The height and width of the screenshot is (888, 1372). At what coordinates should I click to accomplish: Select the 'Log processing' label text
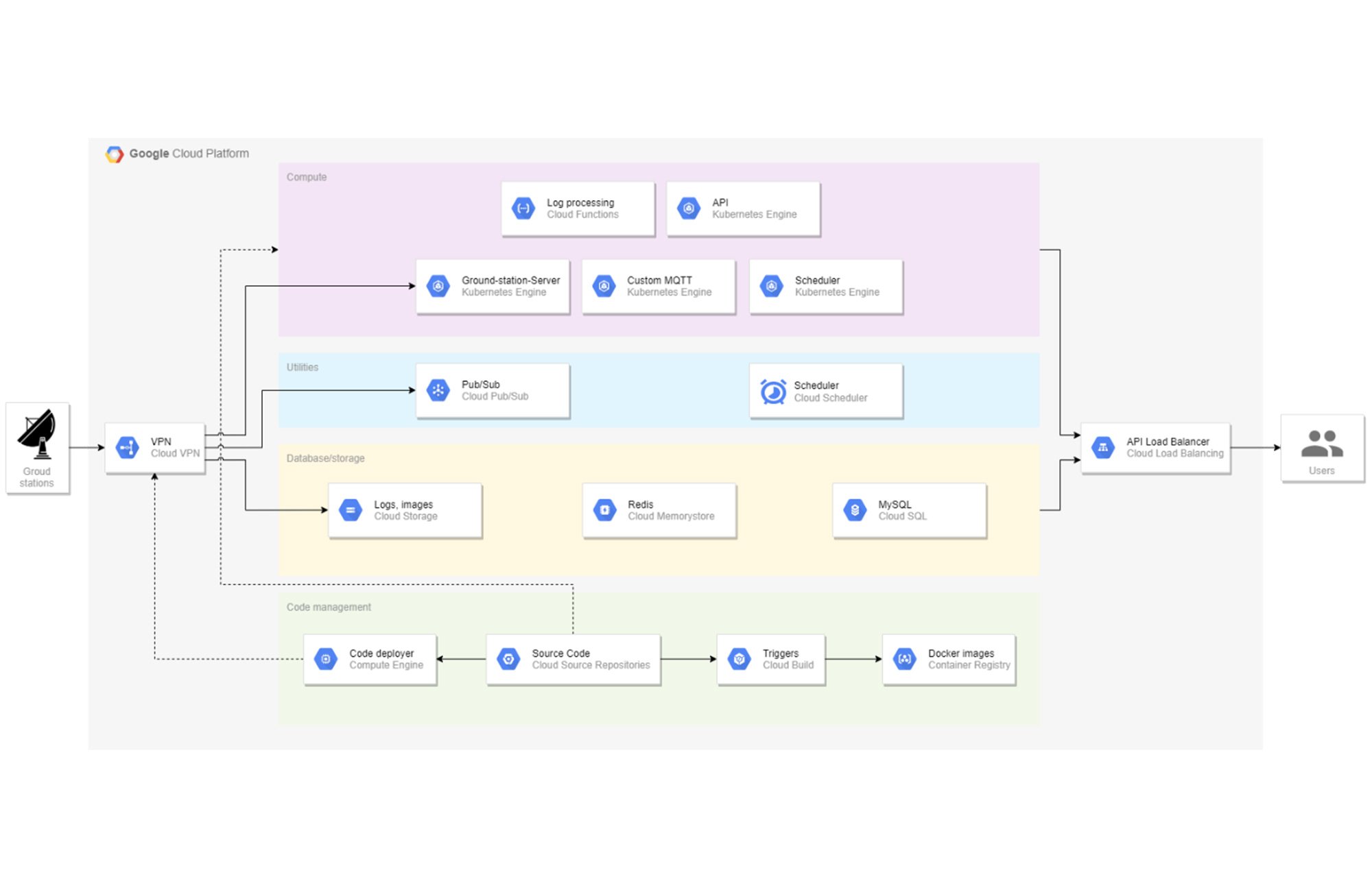coord(580,203)
